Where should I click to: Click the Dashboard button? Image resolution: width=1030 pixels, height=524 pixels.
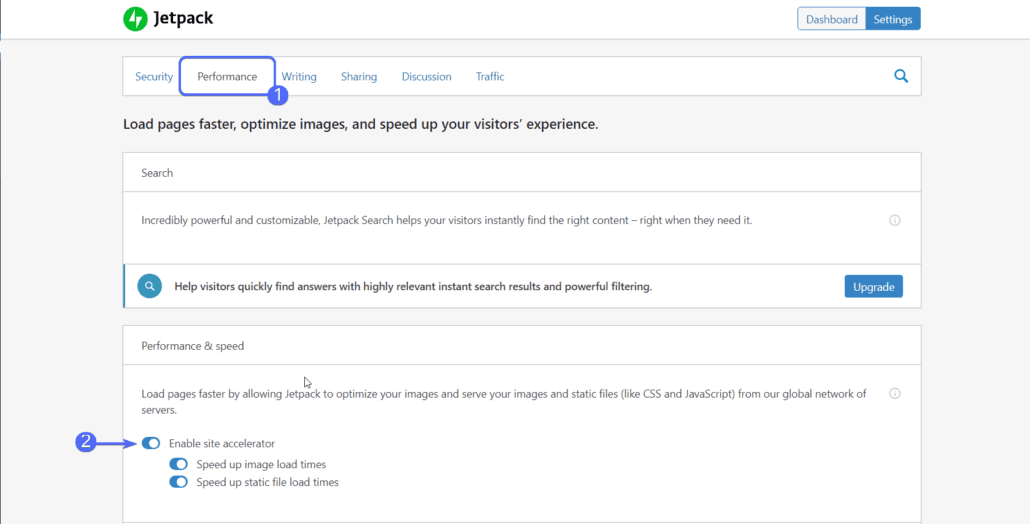(832, 19)
